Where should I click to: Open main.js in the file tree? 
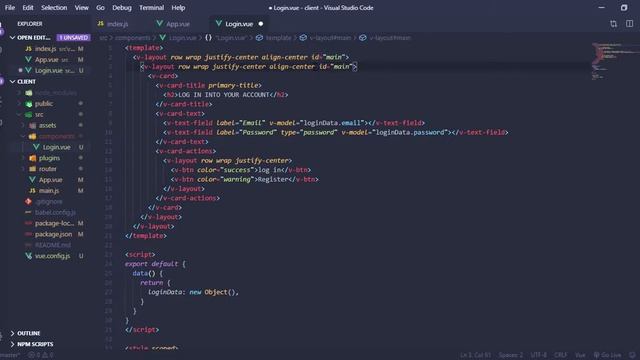click(x=49, y=191)
